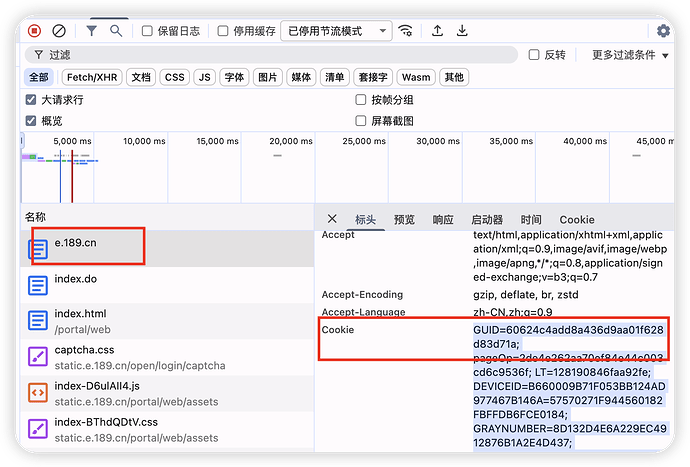The image size is (690, 467).
Task: Open the 时间 tab
Action: pos(531,220)
